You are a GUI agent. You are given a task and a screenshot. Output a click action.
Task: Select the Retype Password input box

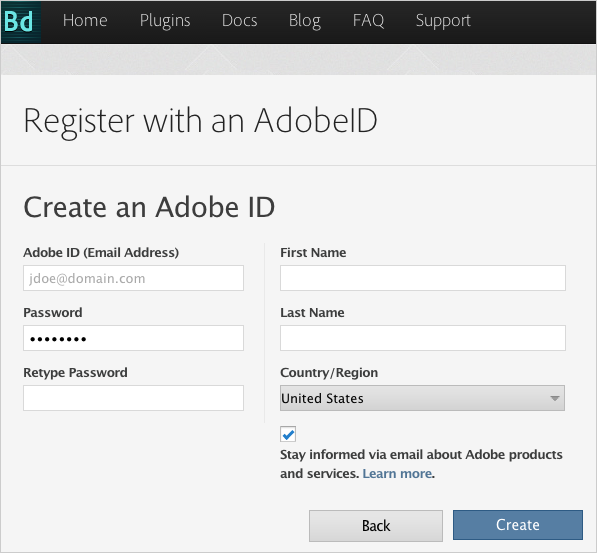pos(133,398)
